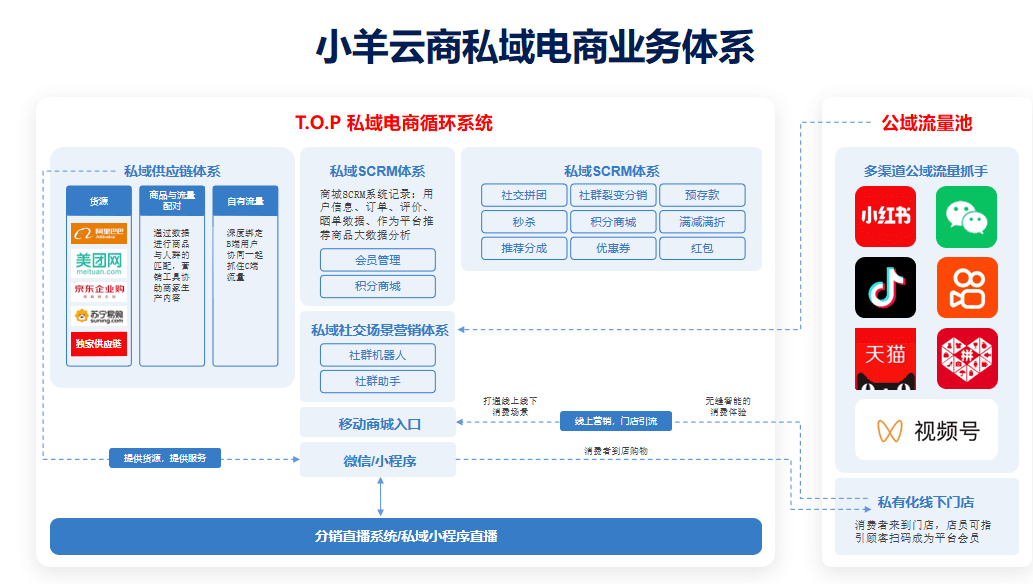Viewport: 1033px width, 584px height.
Task: Click the Alibaba logo in 货源 column
Action: coord(99,233)
